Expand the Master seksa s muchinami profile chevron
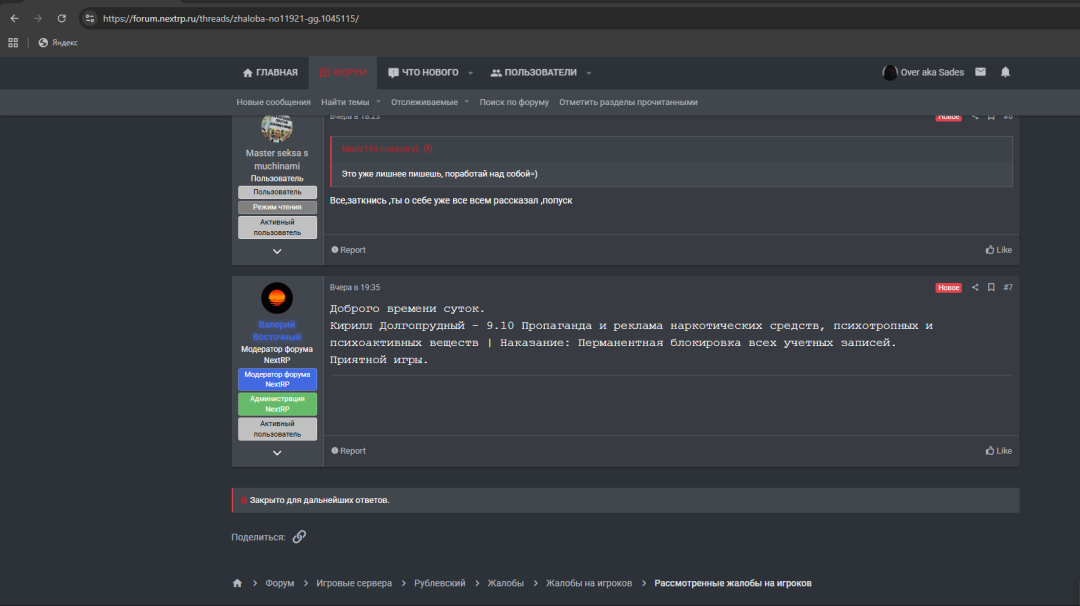 pos(277,251)
